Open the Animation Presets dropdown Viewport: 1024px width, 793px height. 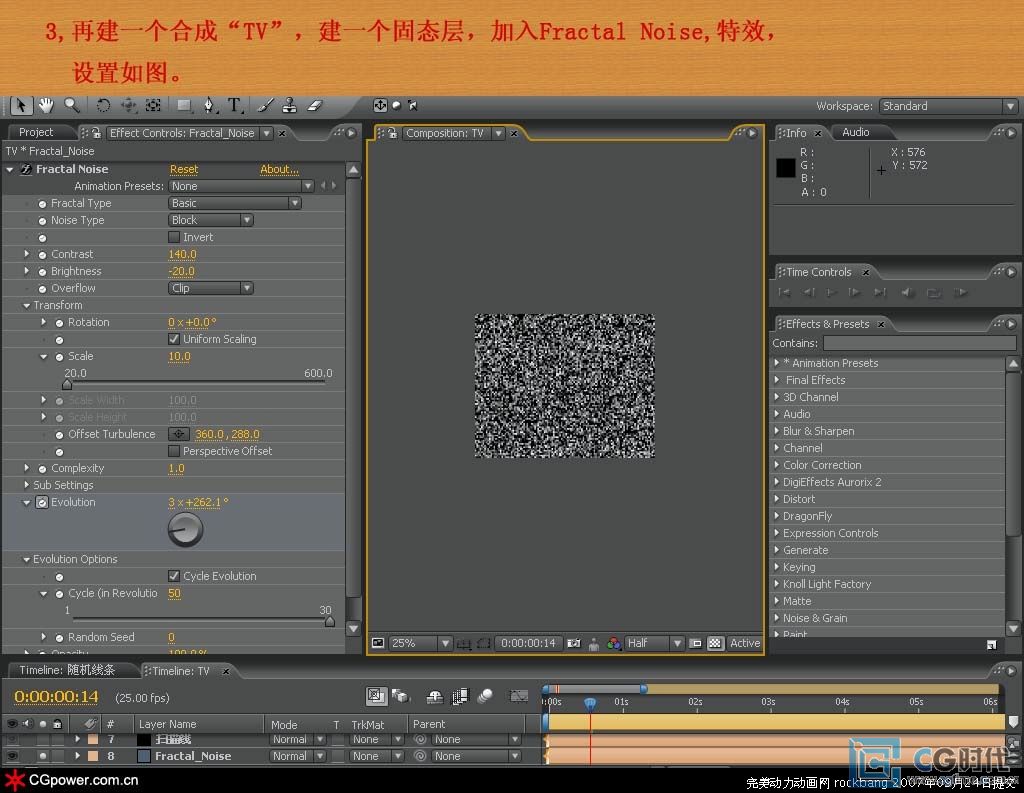pyautogui.click(x=241, y=186)
